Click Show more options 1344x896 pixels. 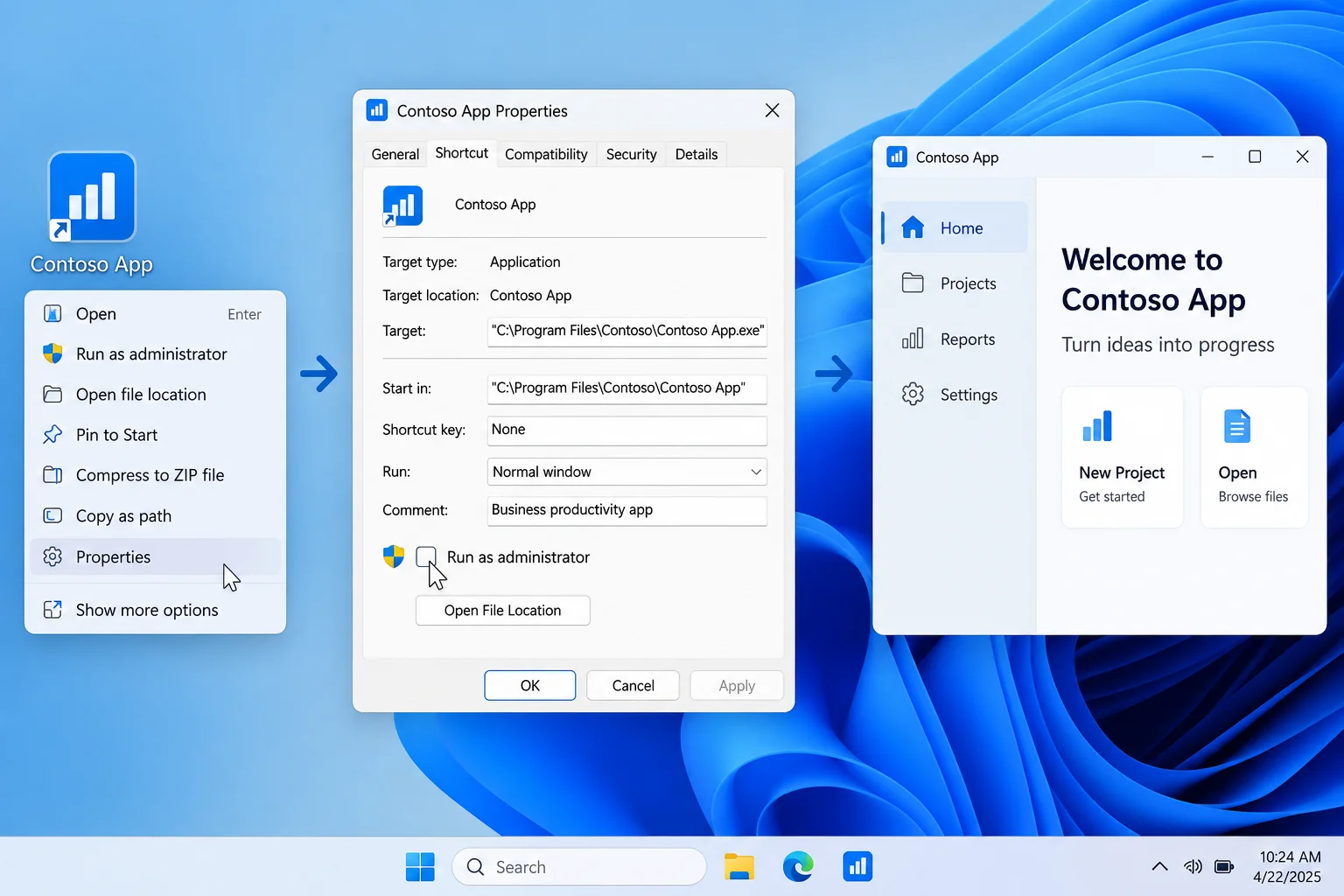click(x=156, y=610)
